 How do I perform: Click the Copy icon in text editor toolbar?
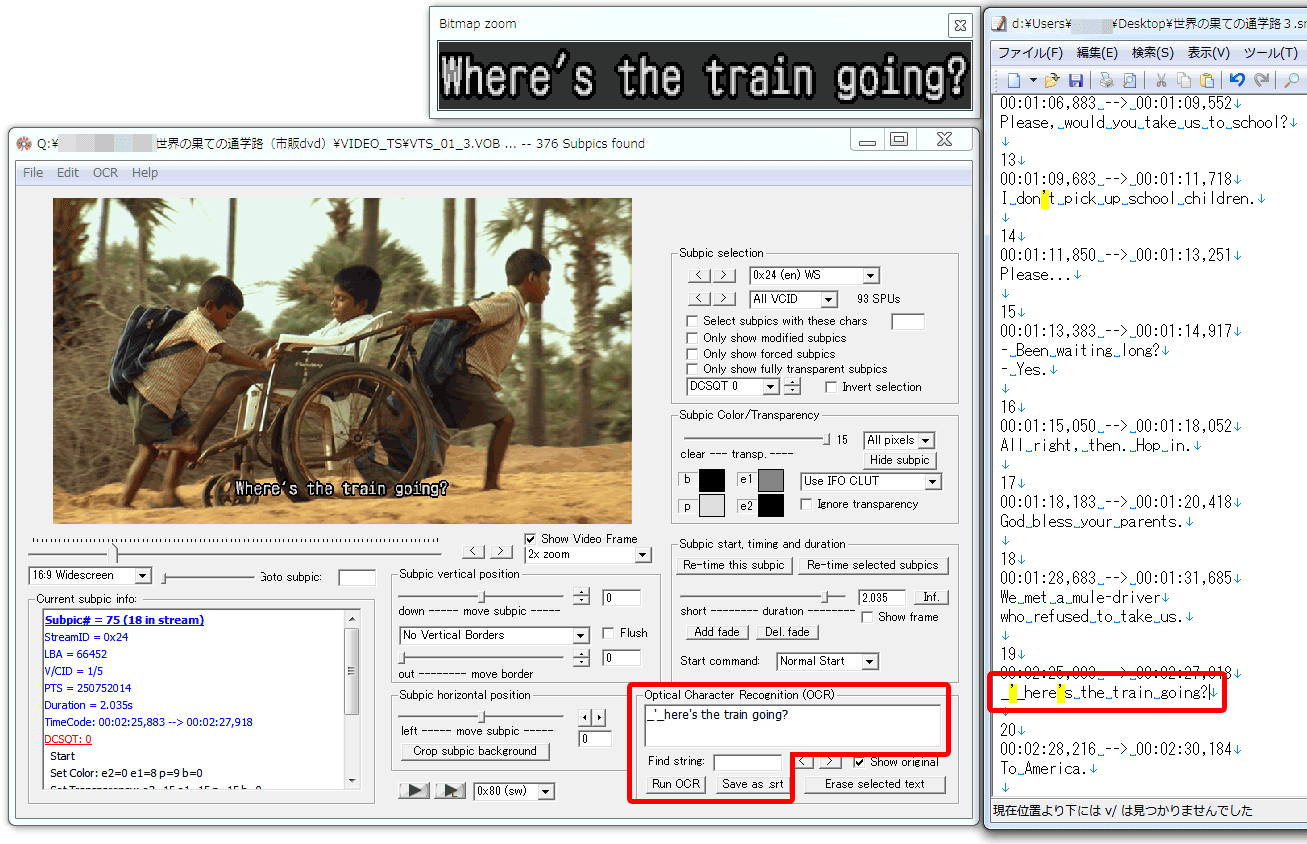(x=1184, y=80)
